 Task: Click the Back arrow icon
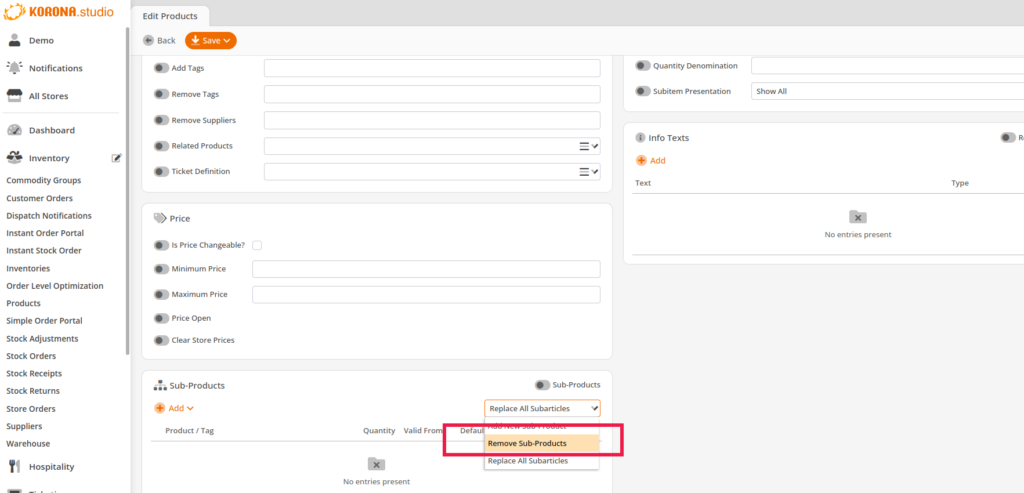pyautogui.click(x=148, y=40)
